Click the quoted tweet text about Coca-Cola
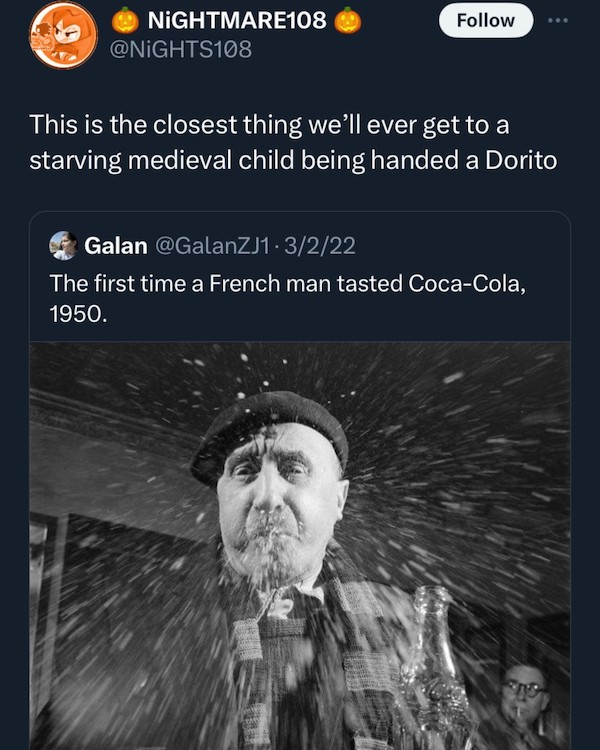The width and height of the screenshot is (600, 750). pos(288,298)
